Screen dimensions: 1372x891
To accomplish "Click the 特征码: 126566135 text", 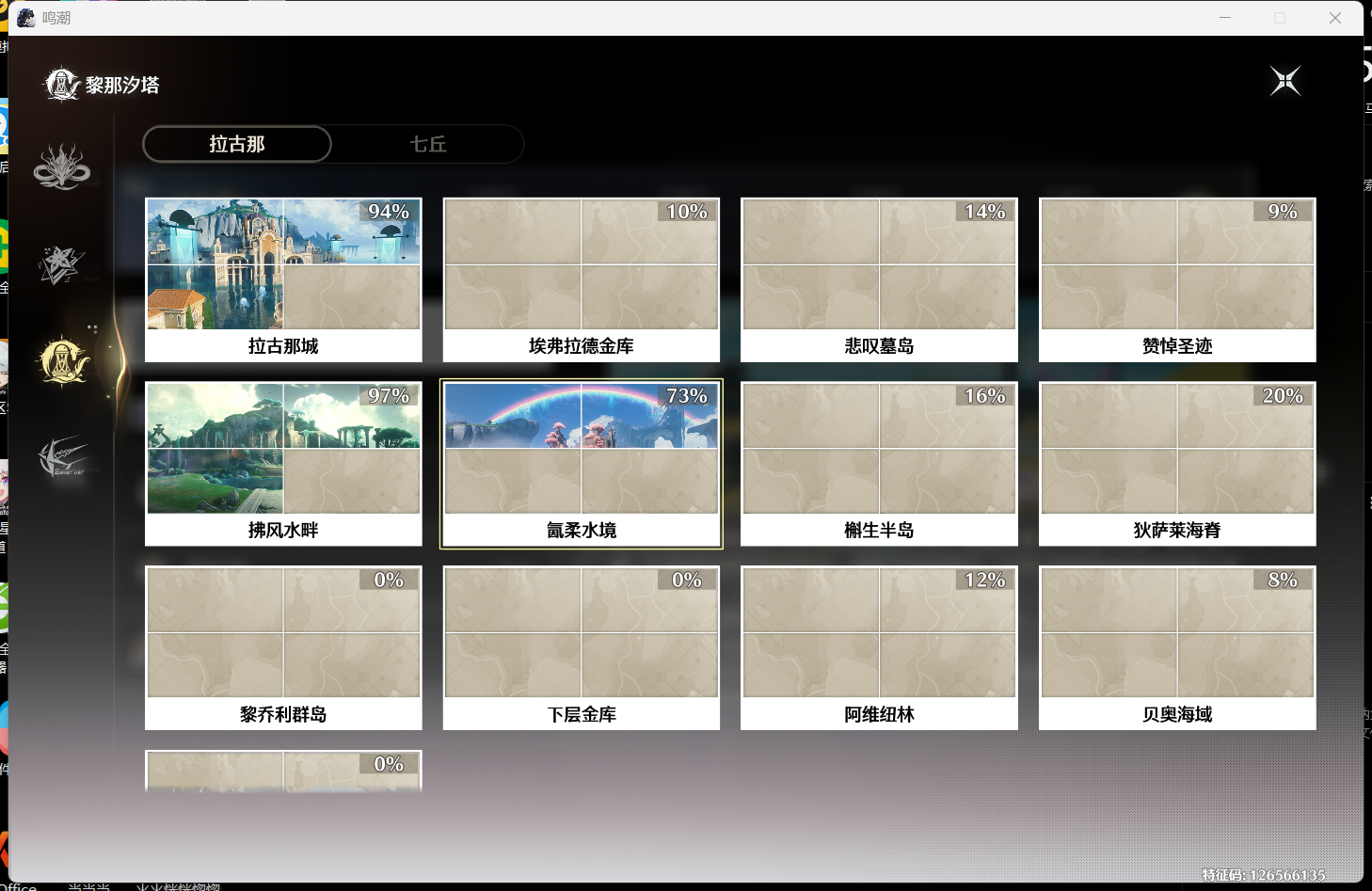I will (1263, 875).
